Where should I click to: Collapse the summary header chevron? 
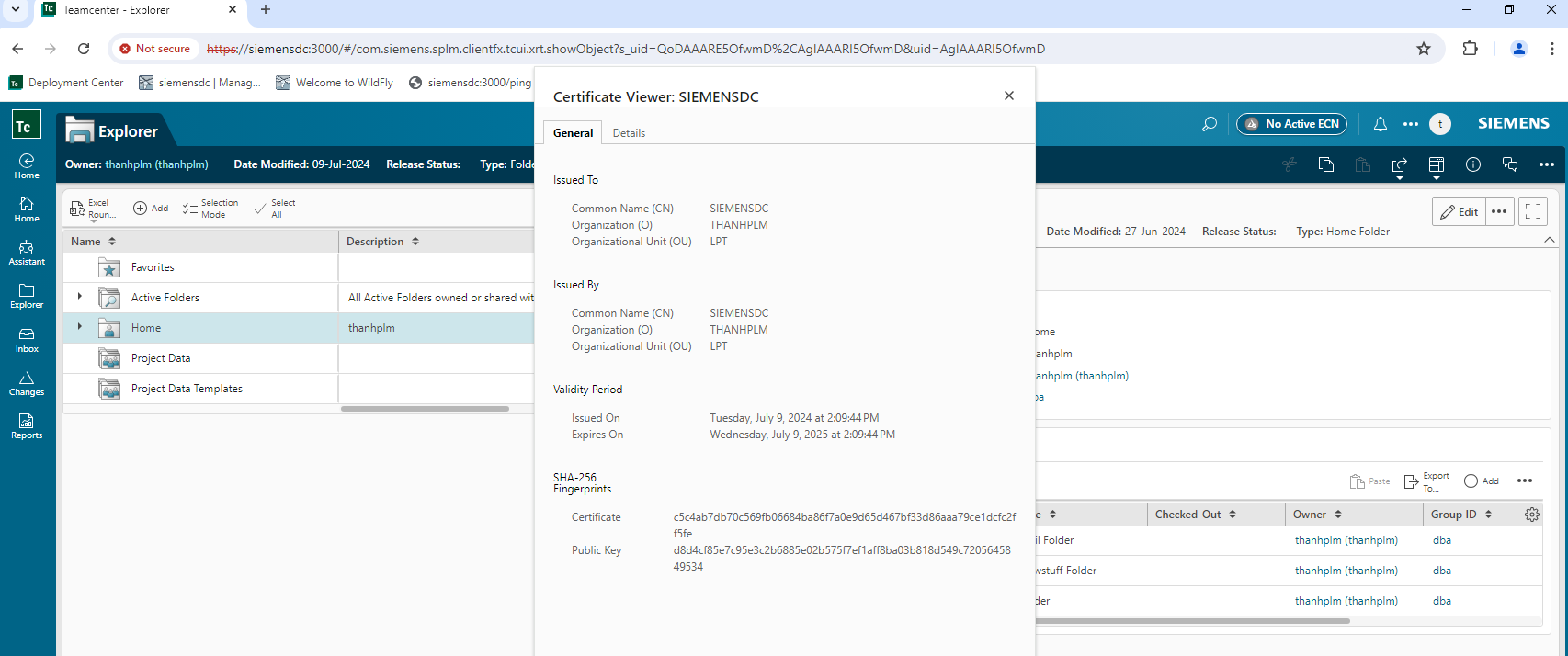(x=1550, y=240)
